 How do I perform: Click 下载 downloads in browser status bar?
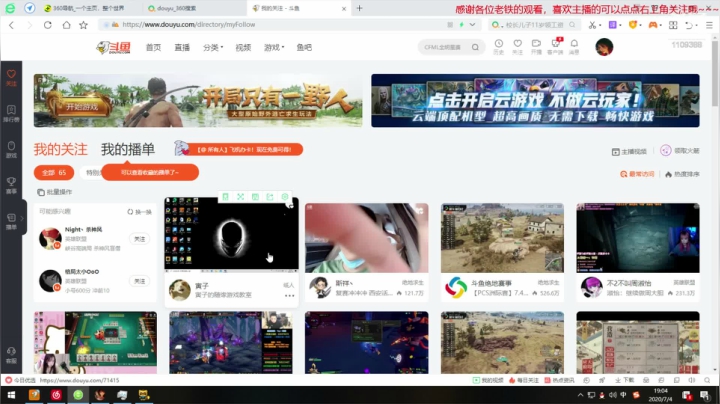[625, 380]
